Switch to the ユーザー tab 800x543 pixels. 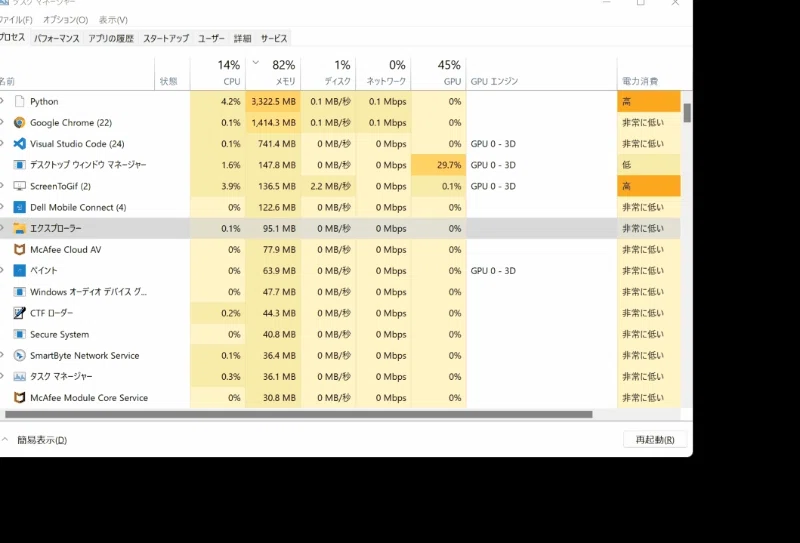click(211, 38)
